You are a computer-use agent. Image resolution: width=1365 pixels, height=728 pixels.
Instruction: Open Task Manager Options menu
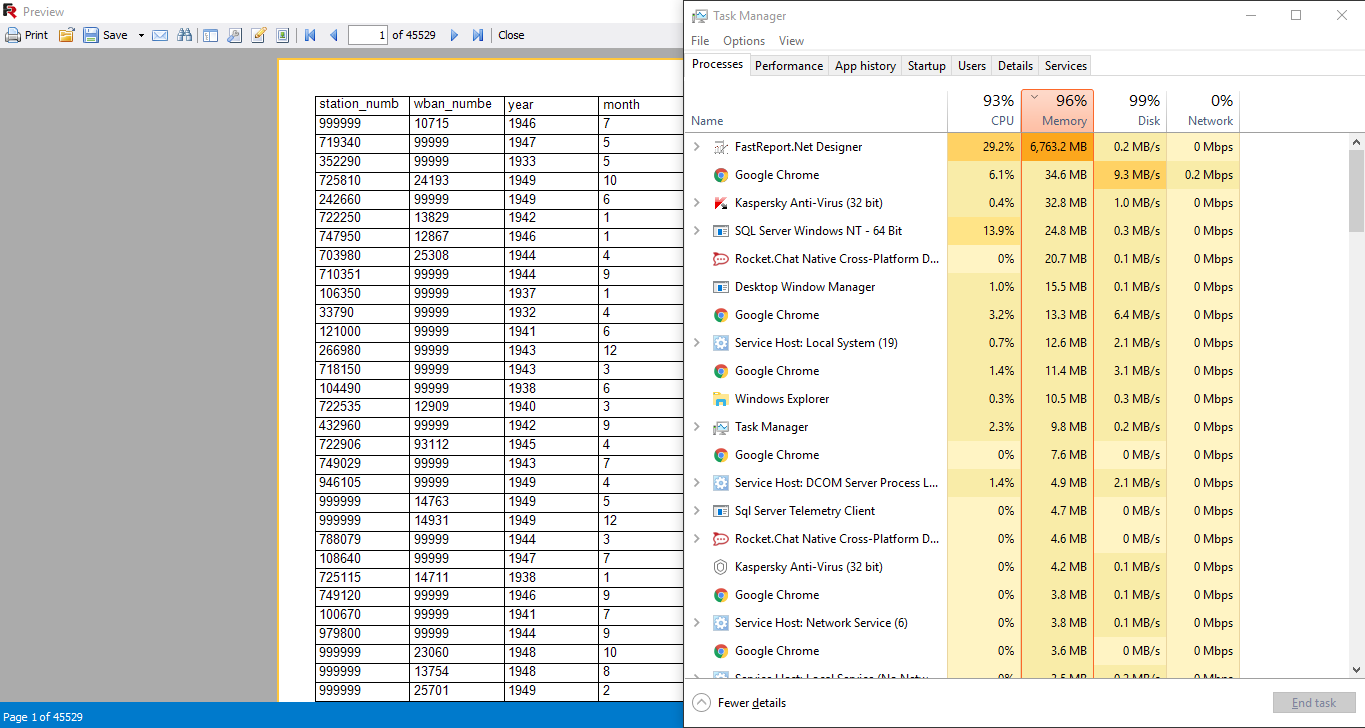pyautogui.click(x=744, y=41)
